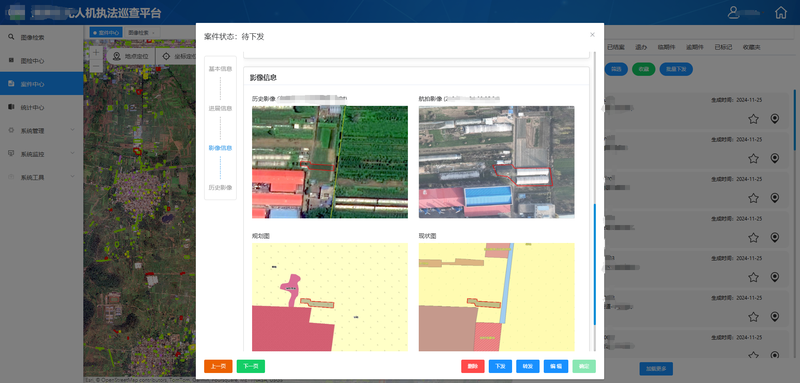Open the 航拍影像 aerial thumbnail
Viewport: 800px width, 383px height.
496,162
